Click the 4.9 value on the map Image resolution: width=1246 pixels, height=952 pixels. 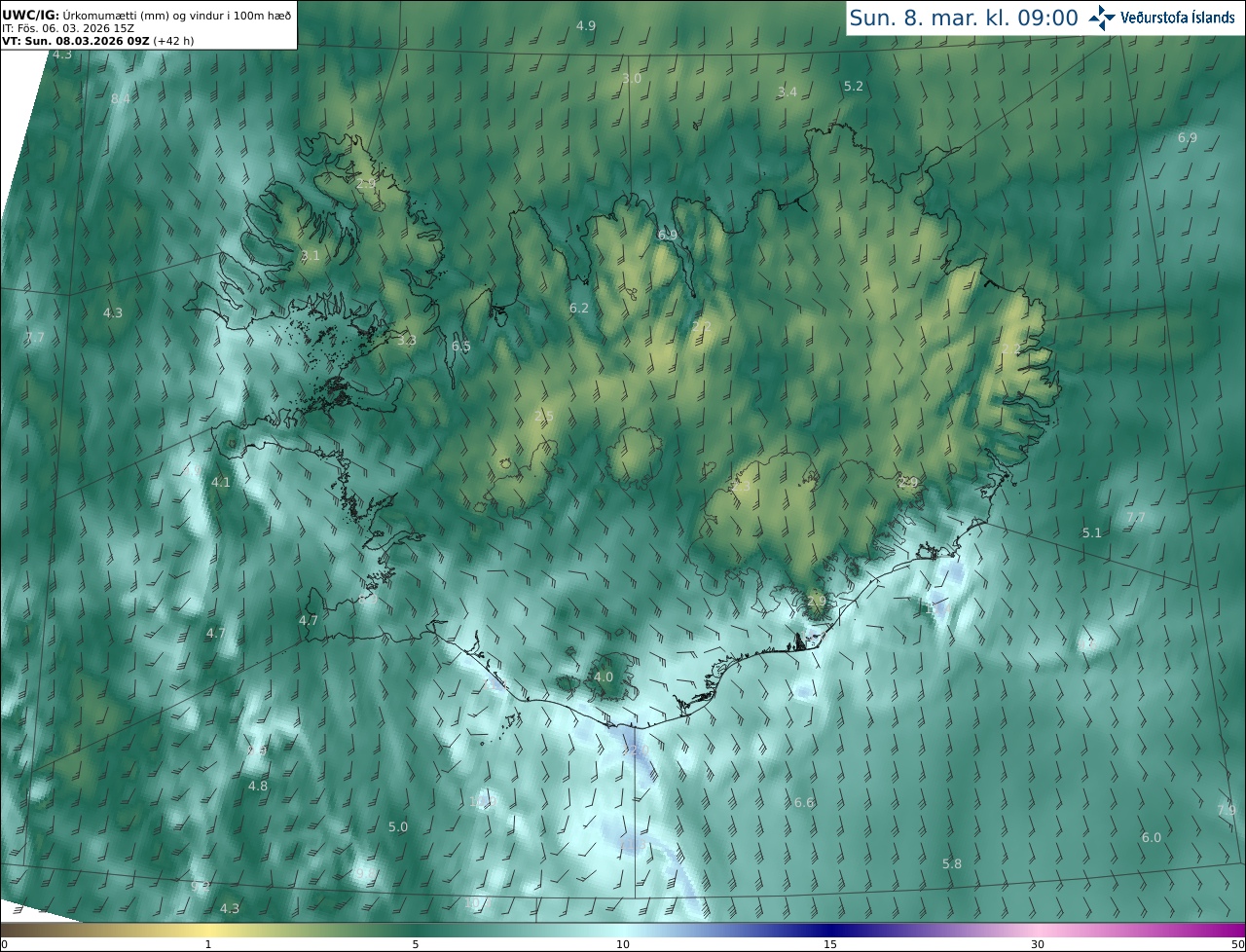point(586,25)
